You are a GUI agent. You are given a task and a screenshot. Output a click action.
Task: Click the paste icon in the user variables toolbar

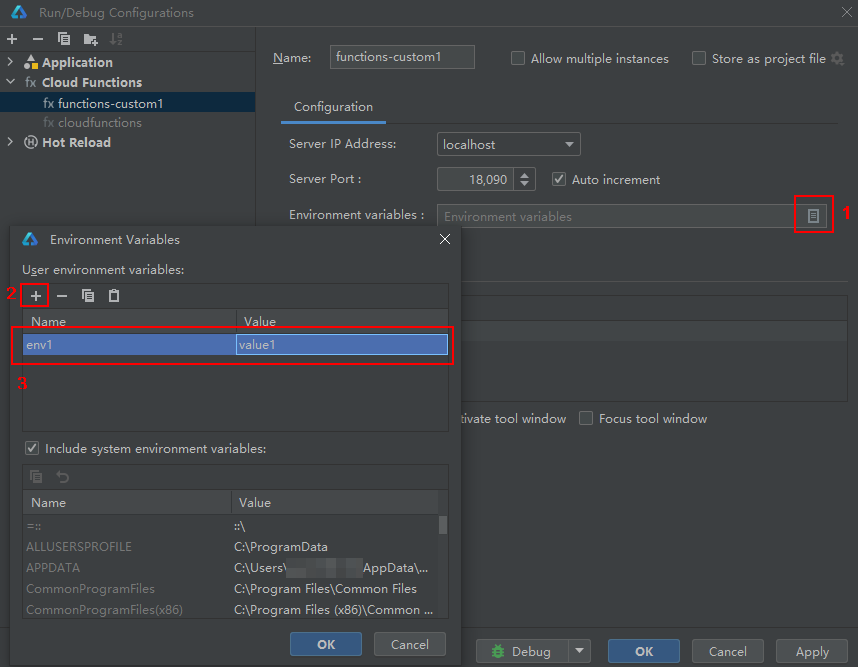114,296
